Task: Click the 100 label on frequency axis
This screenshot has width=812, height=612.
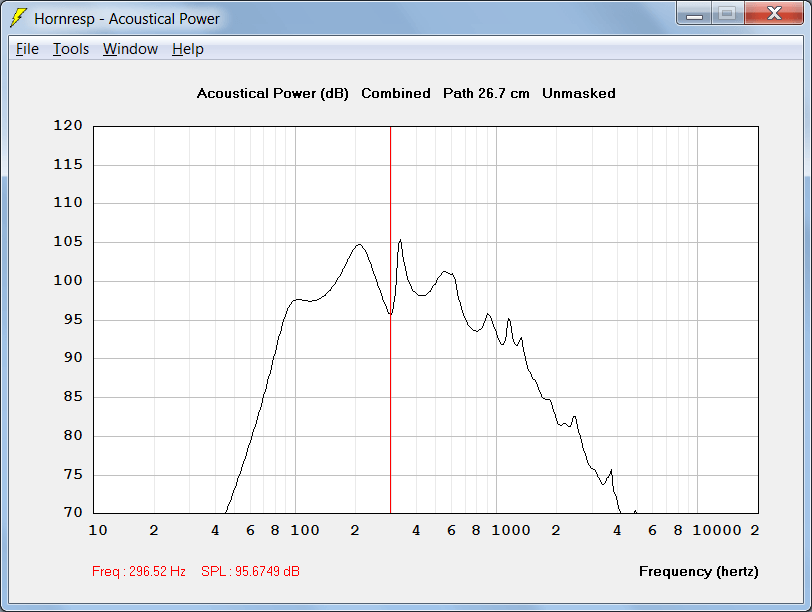Action: (304, 531)
